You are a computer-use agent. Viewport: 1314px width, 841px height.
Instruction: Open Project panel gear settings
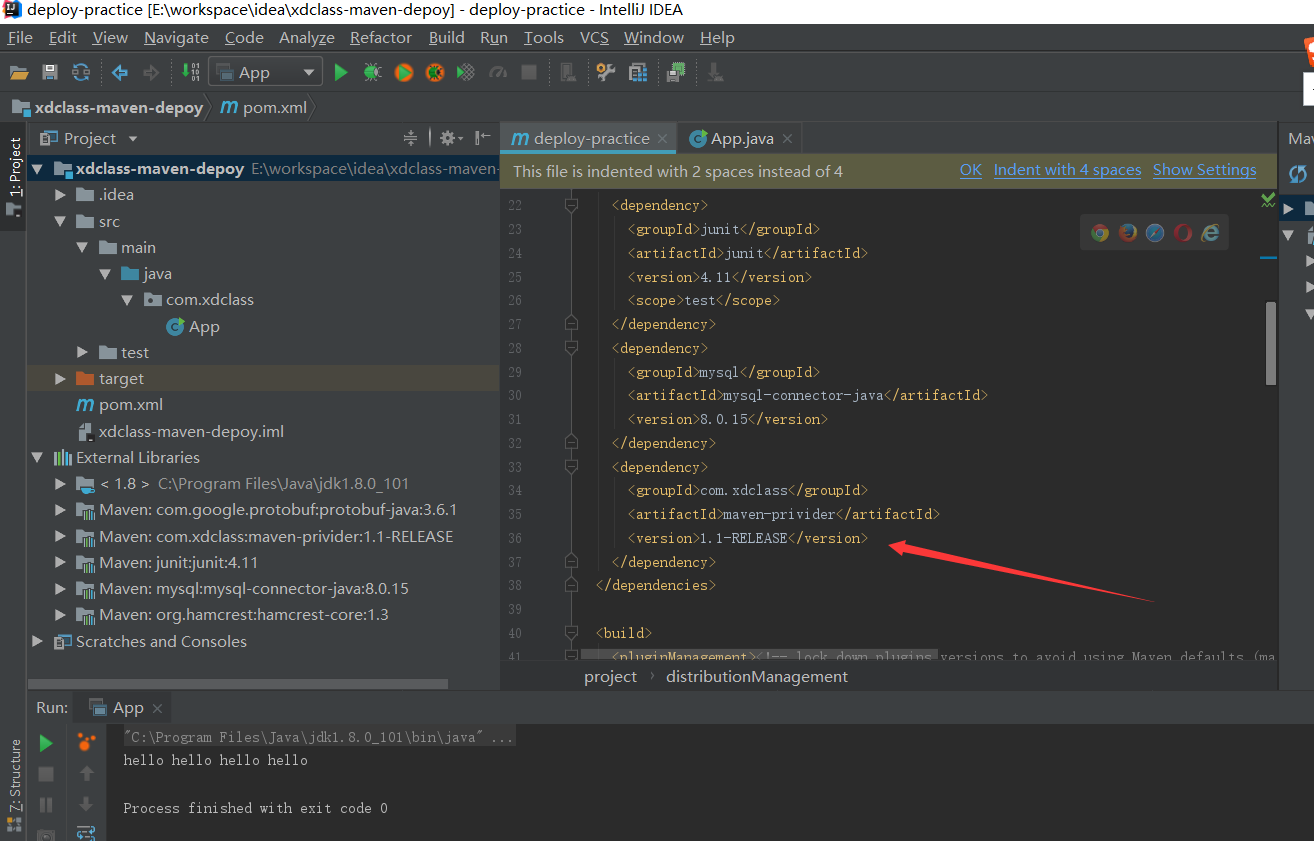pos(446,138)
